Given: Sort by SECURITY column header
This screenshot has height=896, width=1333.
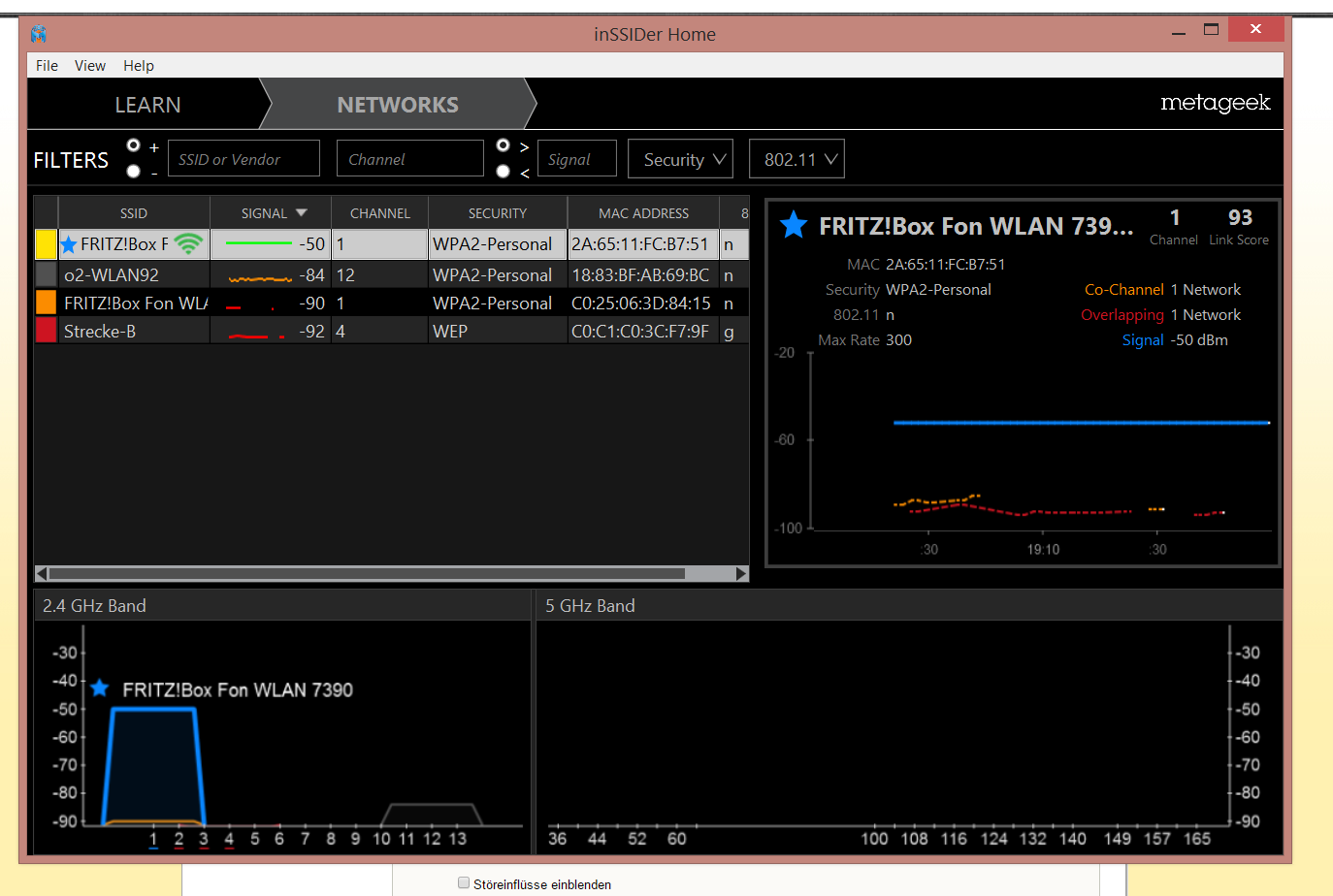Looking at the screenshot, I should click(498, 213).
